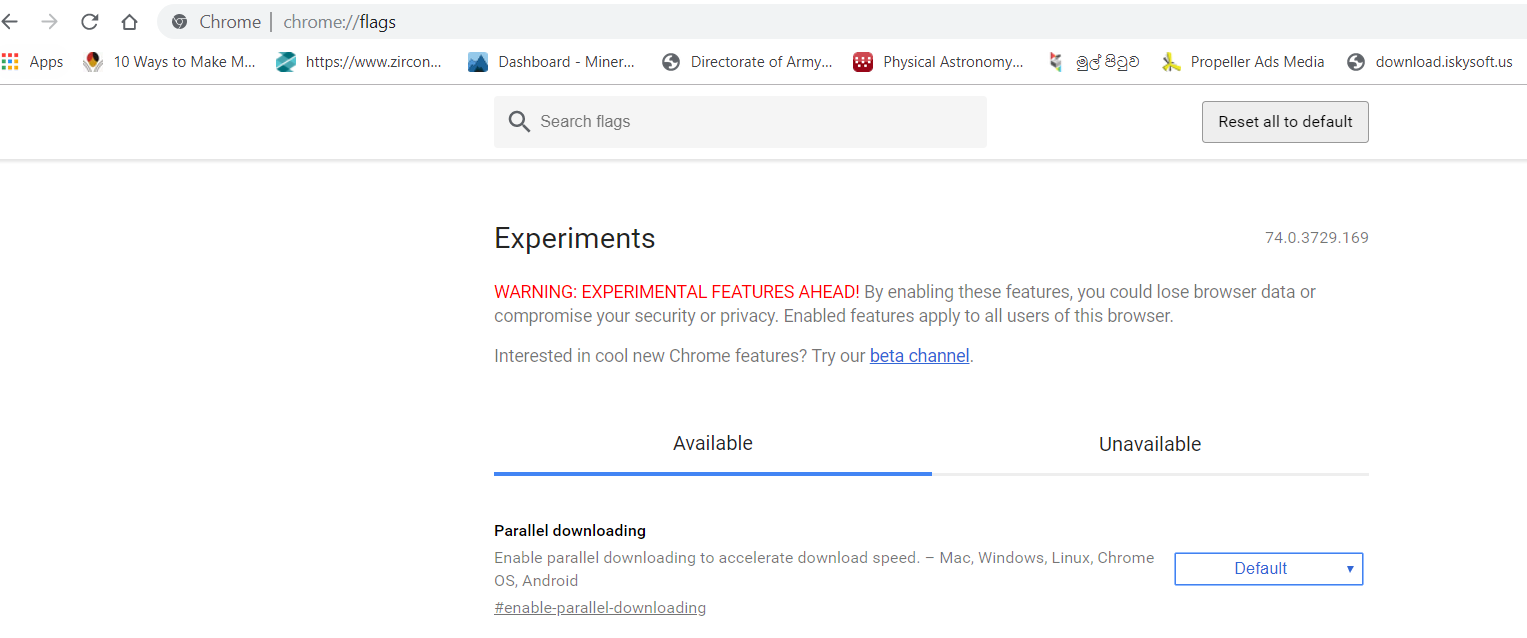The image size is (1527, 638).
Task: Click the Chrome site info icon
Action: (x=180, y=21)
